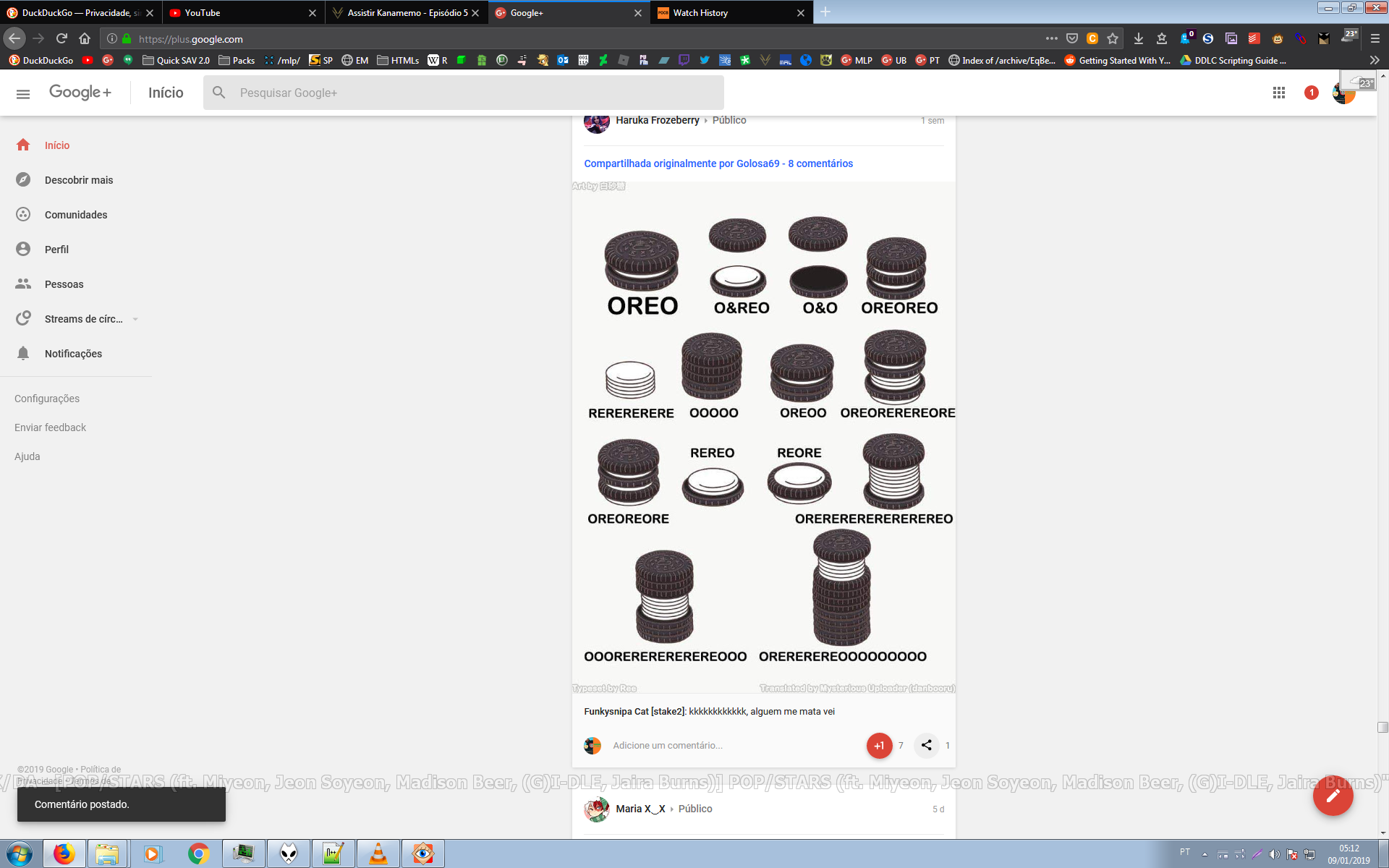Show more bookmarks with the double chevron
The height and width of the screenshot is (868, 1389).
[x=1375, y=60]
